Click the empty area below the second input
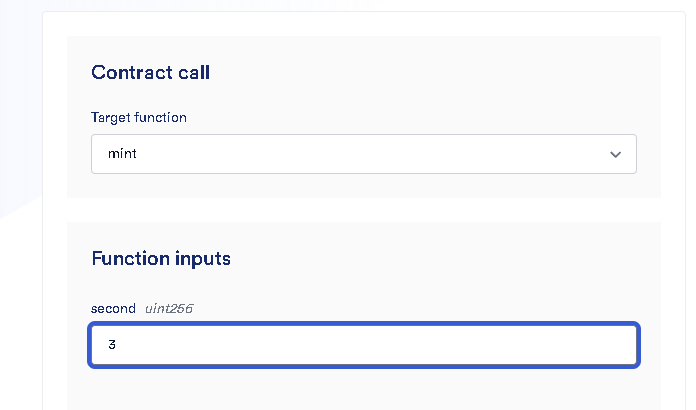This screenshot has height=410, width=696. click(363, 388)
